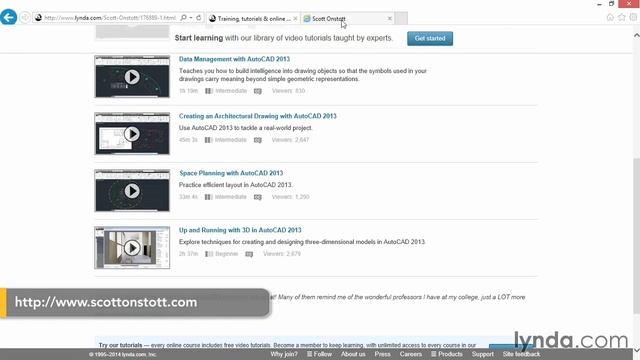The height and width of the screenshot is (360, 640).
Task: Play the Data Management course thumbnail
Action: 132,77
